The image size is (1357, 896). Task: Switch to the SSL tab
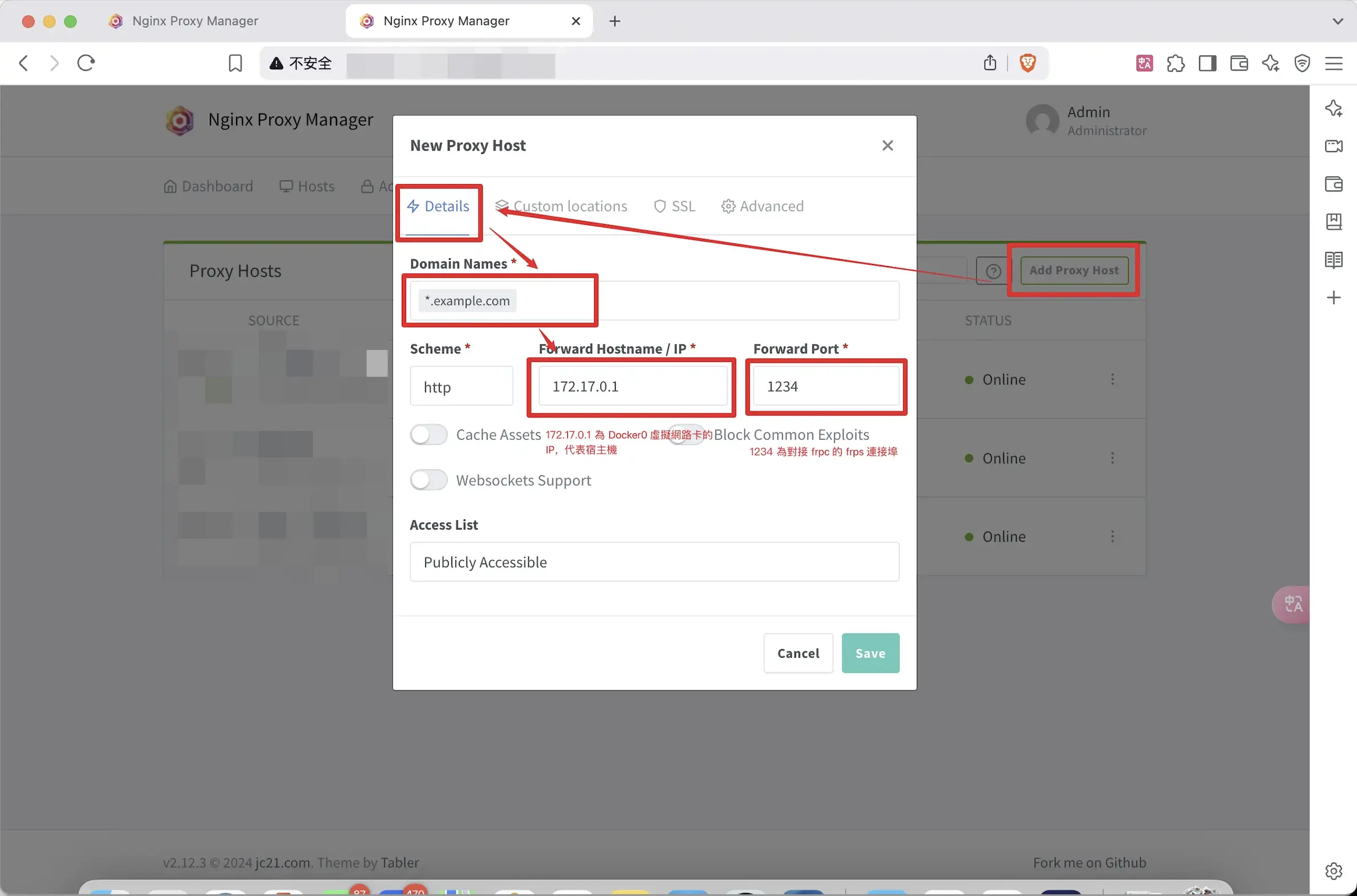point(675,206)
